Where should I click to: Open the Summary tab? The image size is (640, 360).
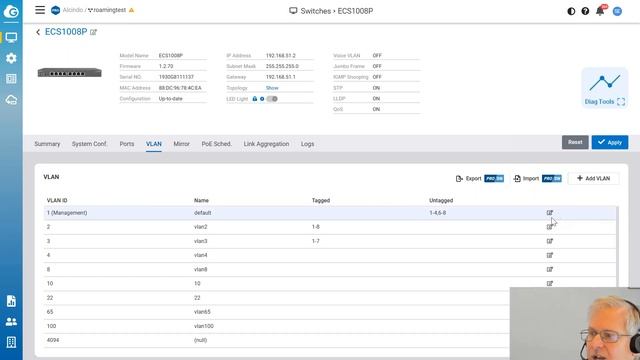pos(47,144)
